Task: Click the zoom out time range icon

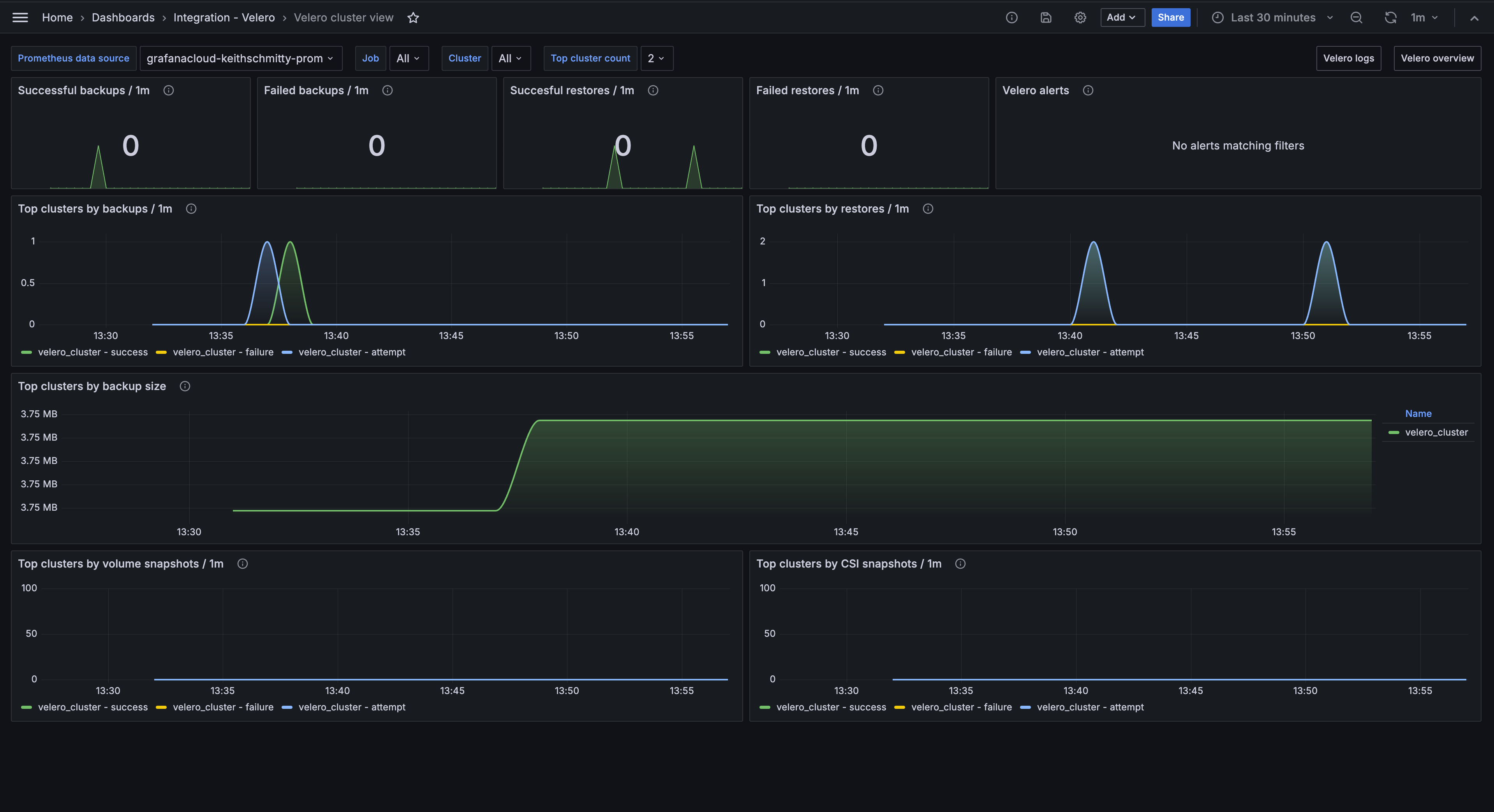Action: coord(1356,18)
